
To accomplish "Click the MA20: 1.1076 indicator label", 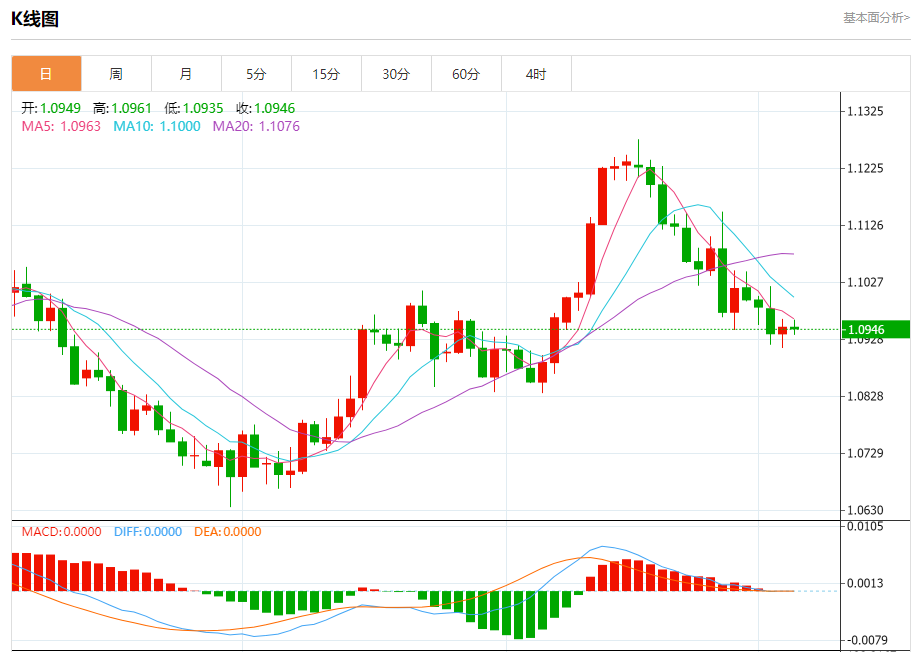I will click(x=256, y=126).
